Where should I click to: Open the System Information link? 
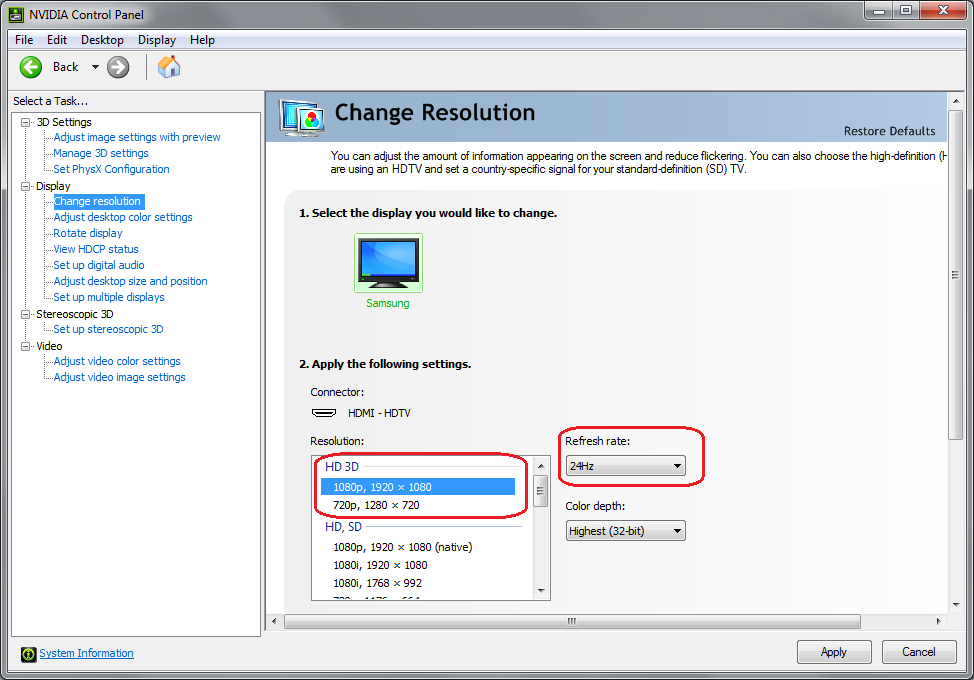pyautogui.click(x=86, y=654)
